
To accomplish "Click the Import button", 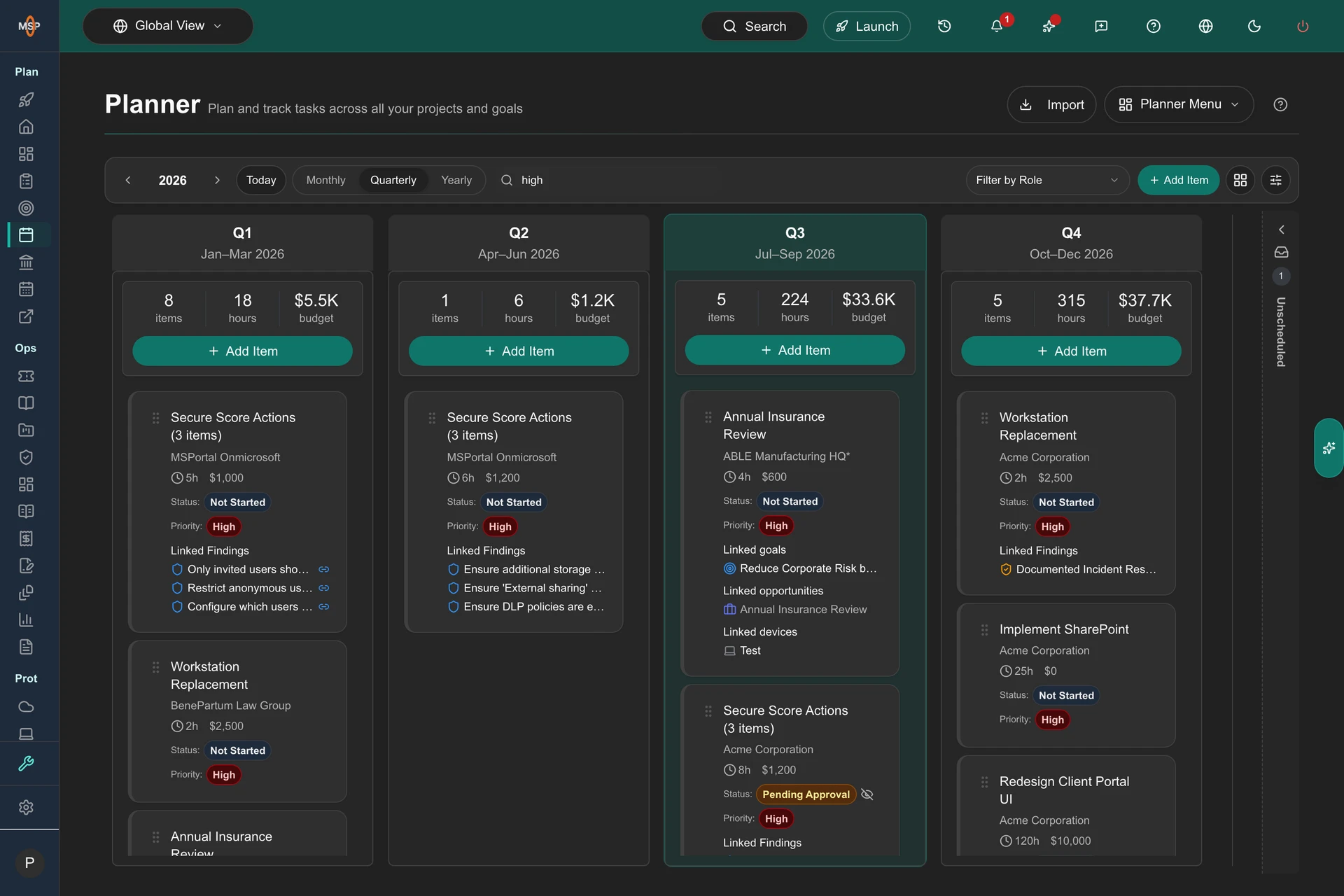I will 1051,104.
